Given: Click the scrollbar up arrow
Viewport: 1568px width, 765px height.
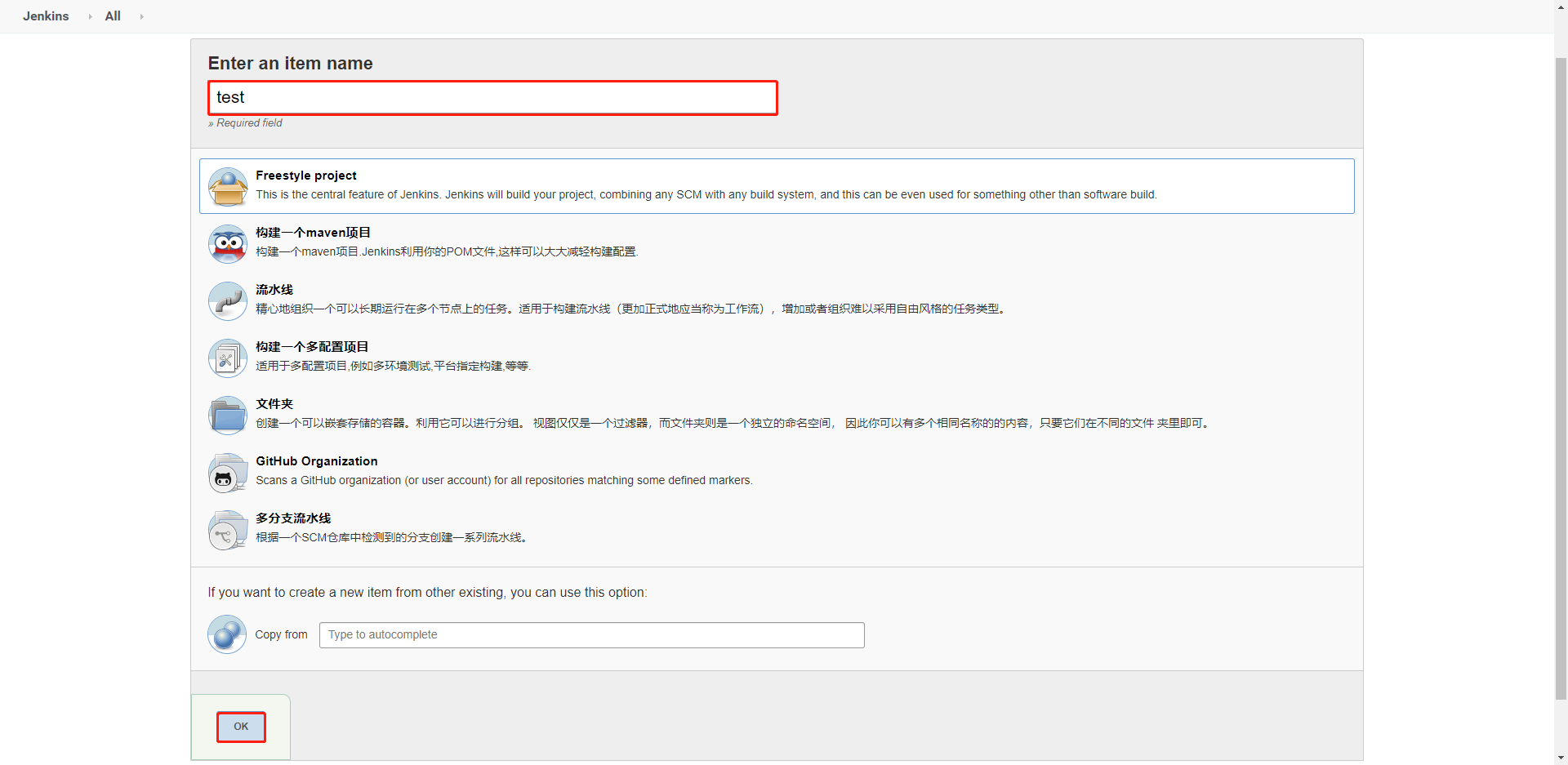Looking at the screenshot, I should (1561, 7).
